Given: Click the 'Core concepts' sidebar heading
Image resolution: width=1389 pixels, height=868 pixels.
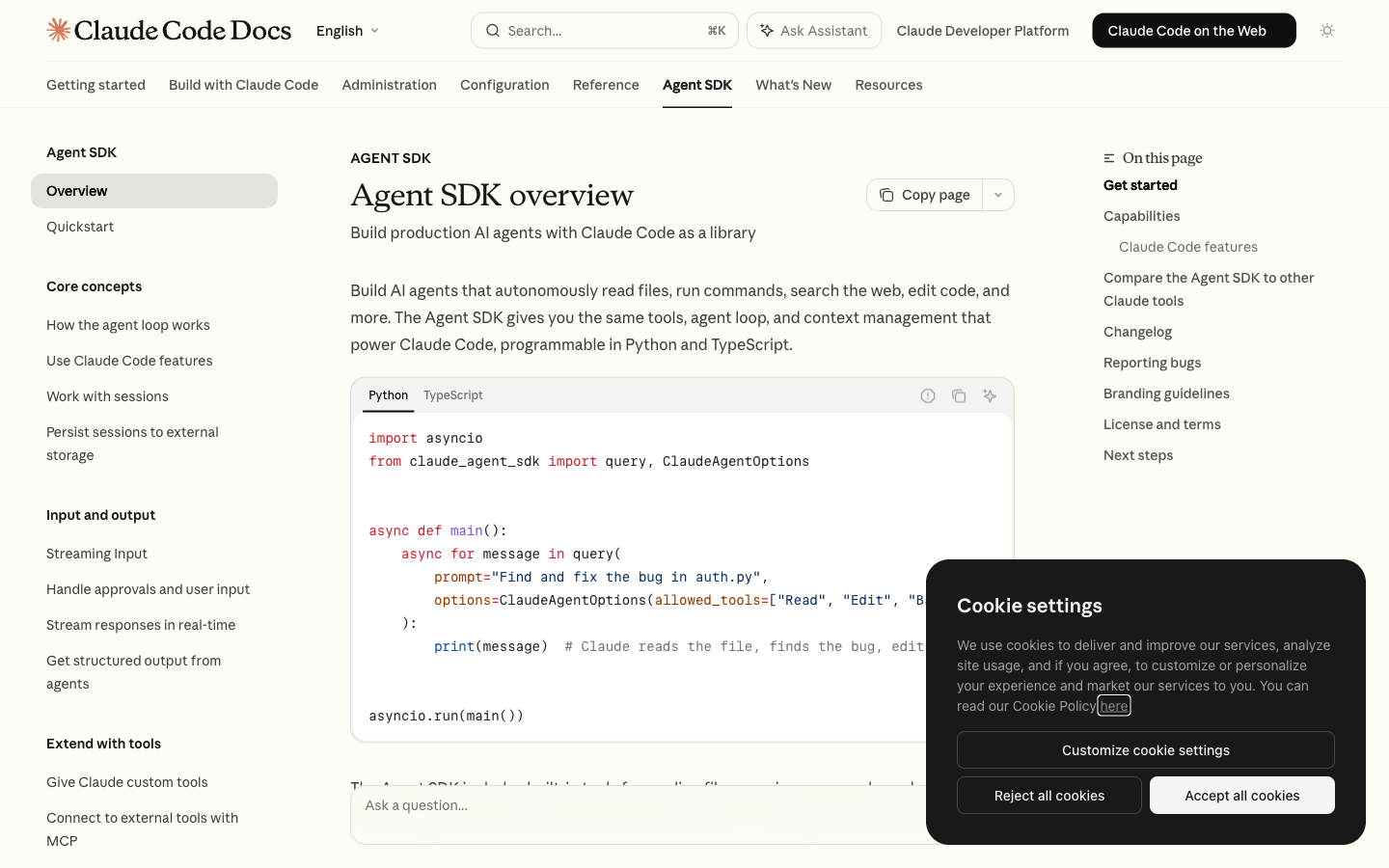Looking at the screenshot, I should coord(94,286).
